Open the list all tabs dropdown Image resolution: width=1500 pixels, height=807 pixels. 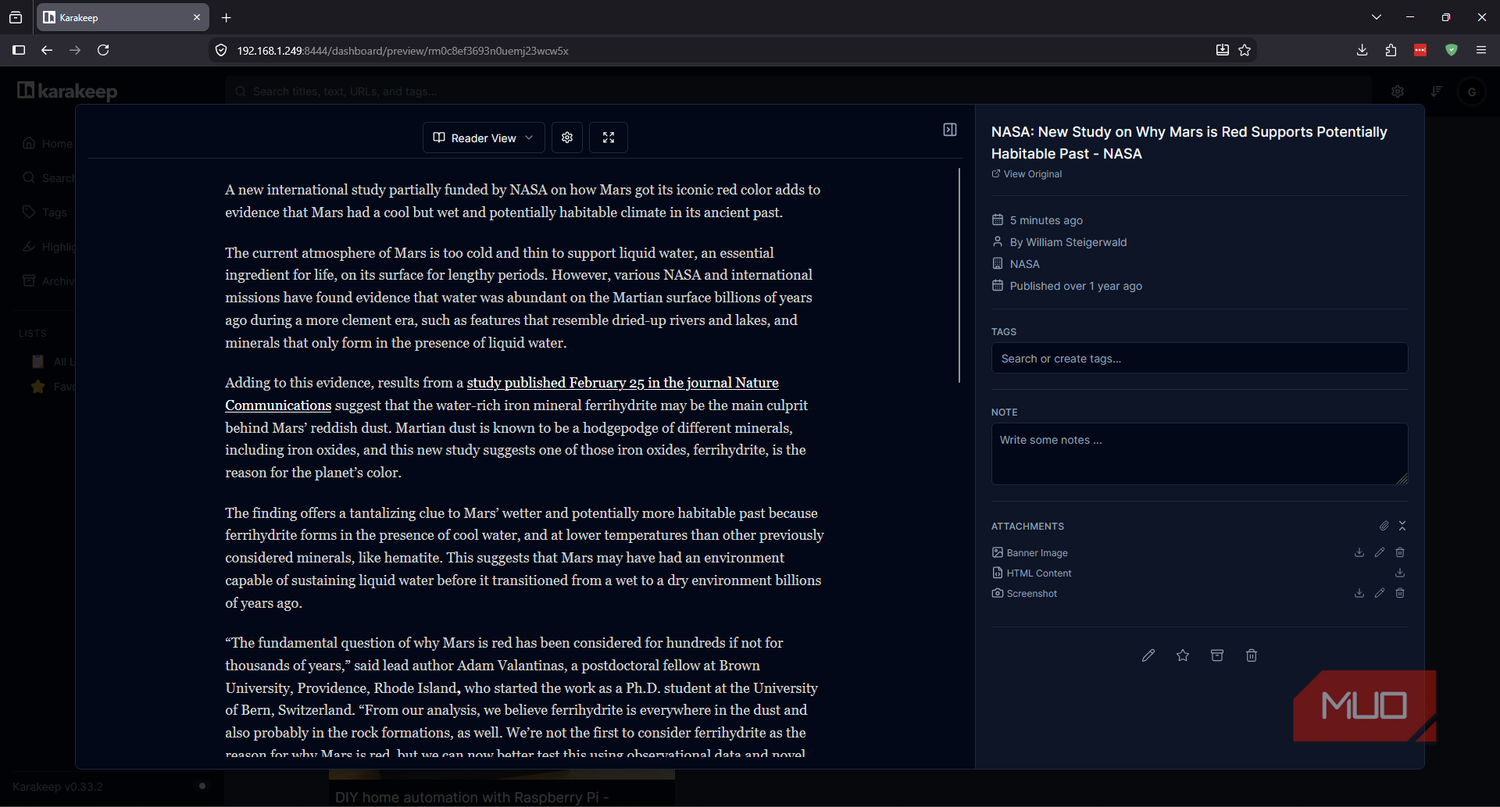[x=1377, y=17]
